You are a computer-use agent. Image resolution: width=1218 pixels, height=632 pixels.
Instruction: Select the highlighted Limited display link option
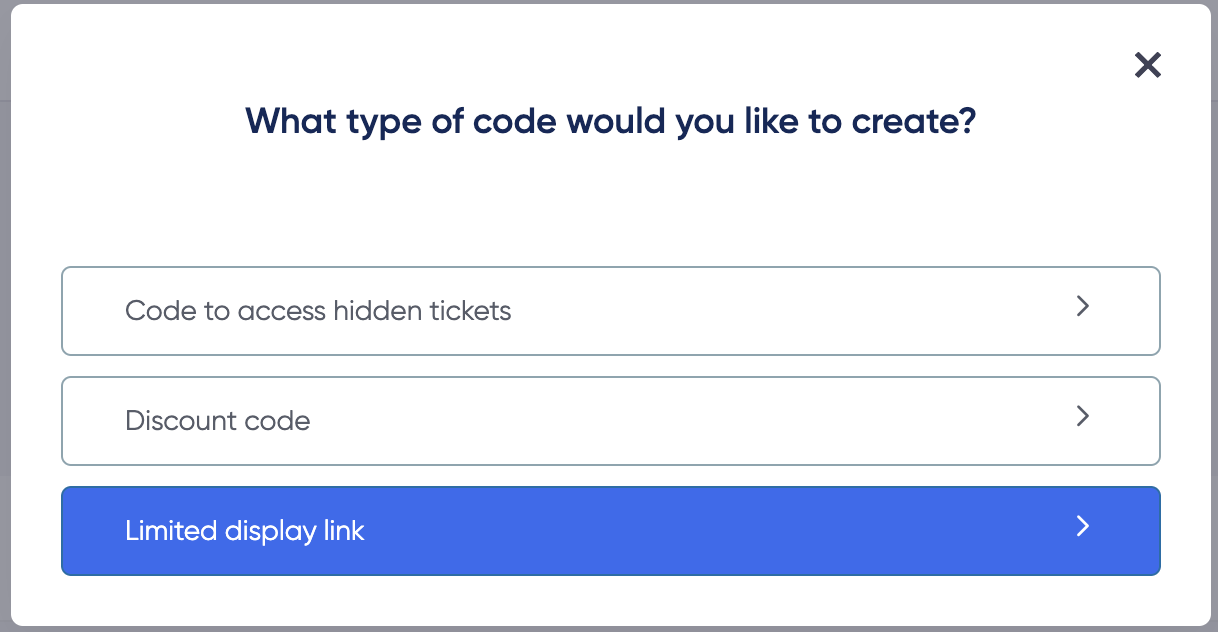click(x=611, y=531)
